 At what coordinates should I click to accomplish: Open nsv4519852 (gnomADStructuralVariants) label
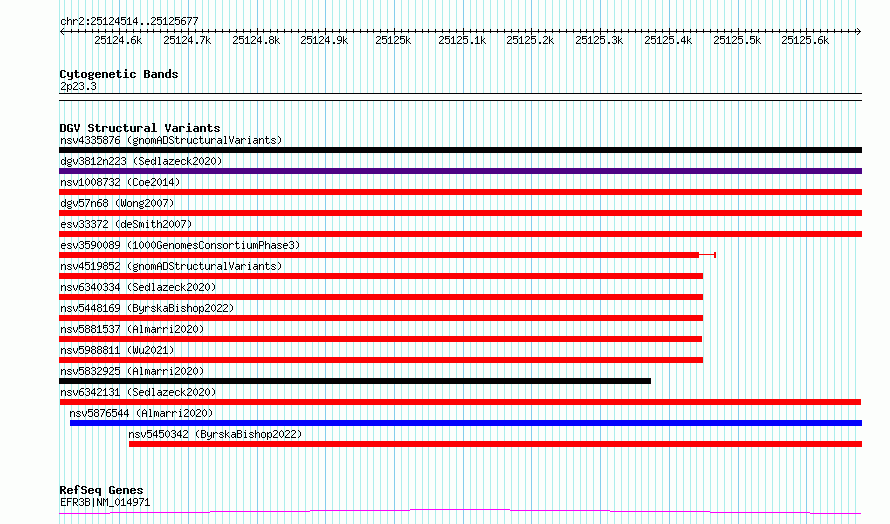(171, 266)
